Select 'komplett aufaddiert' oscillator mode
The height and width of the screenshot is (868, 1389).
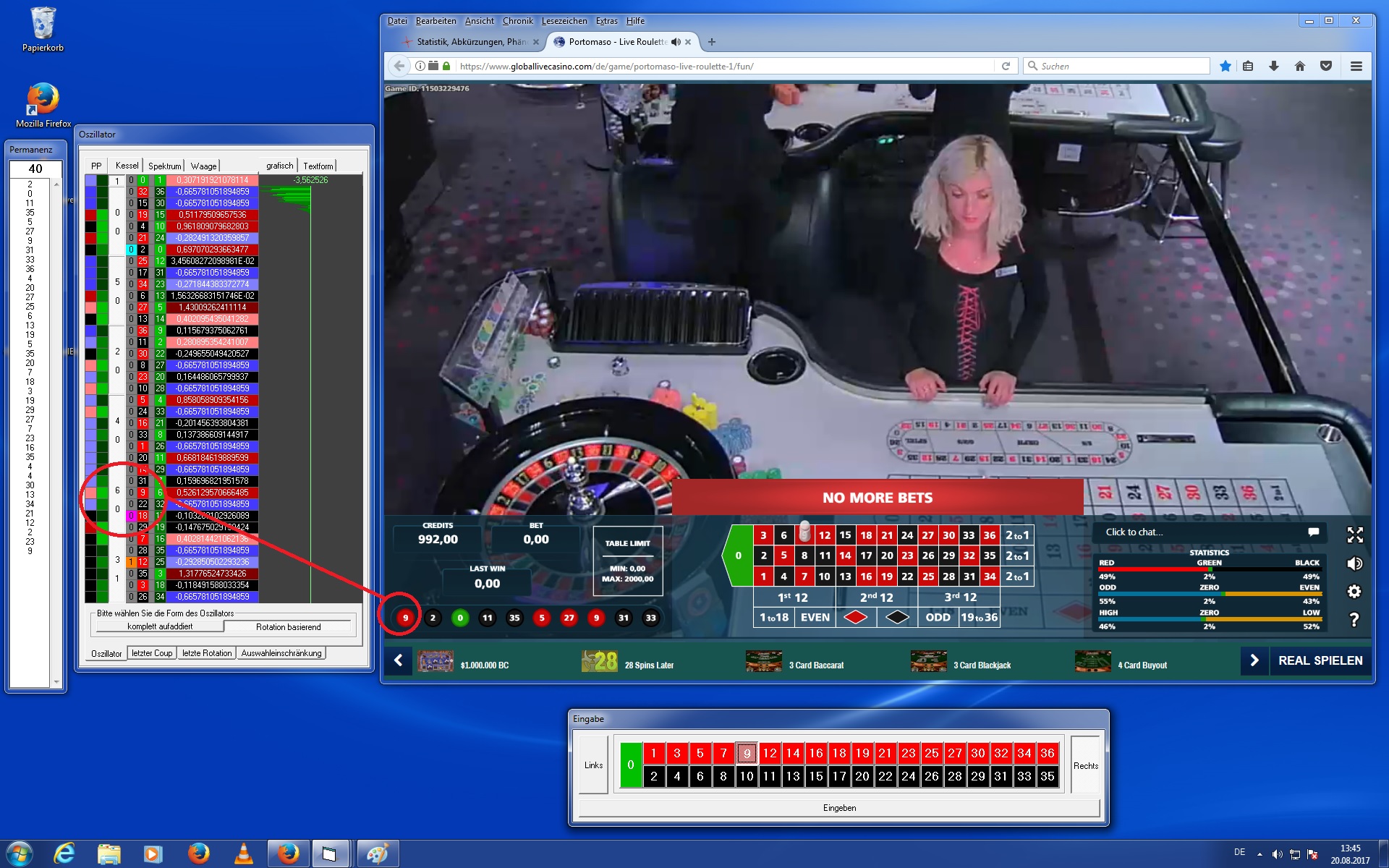160,626
